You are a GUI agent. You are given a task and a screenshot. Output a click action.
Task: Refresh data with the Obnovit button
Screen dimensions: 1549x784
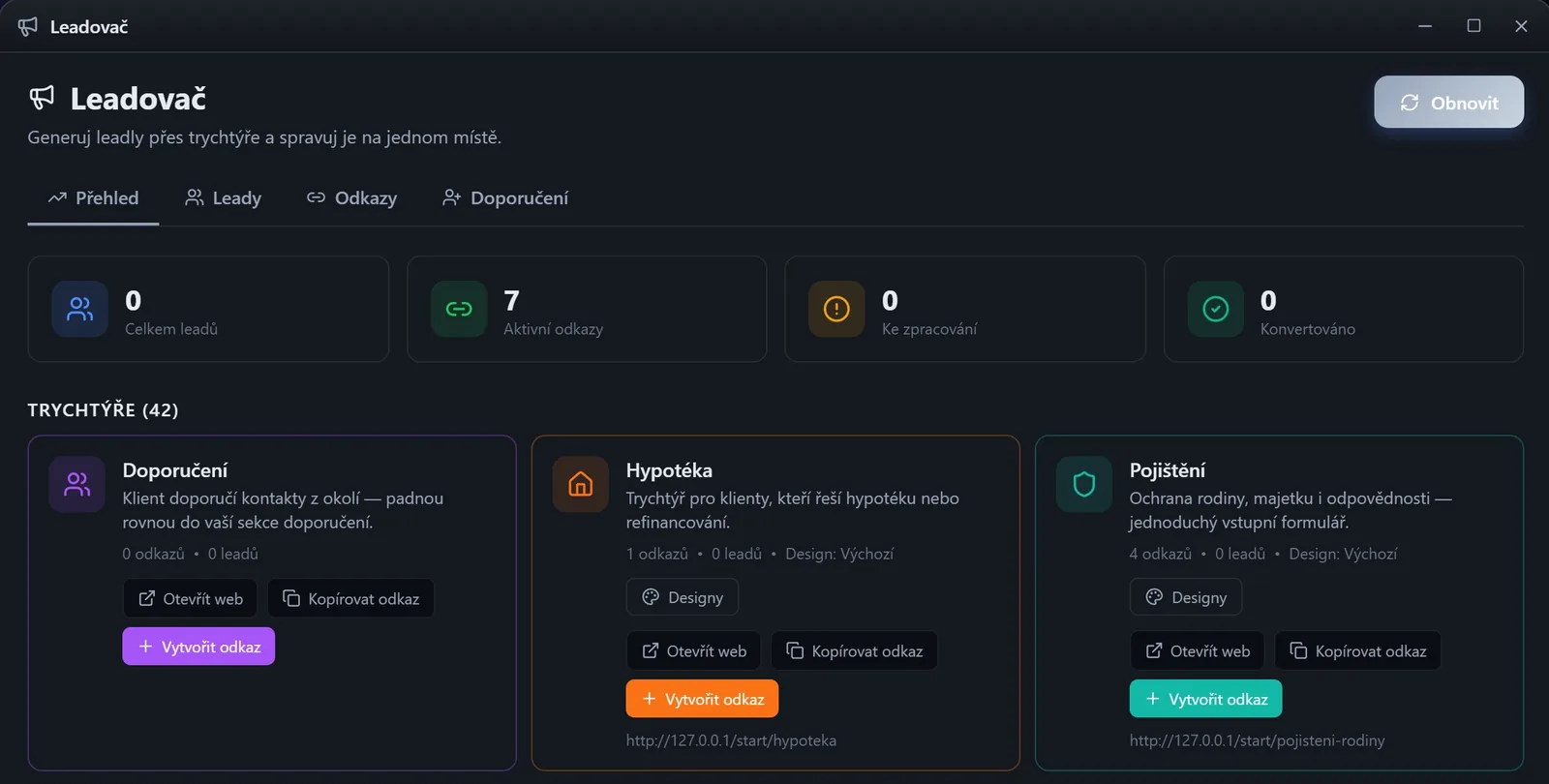(1448, 102)
